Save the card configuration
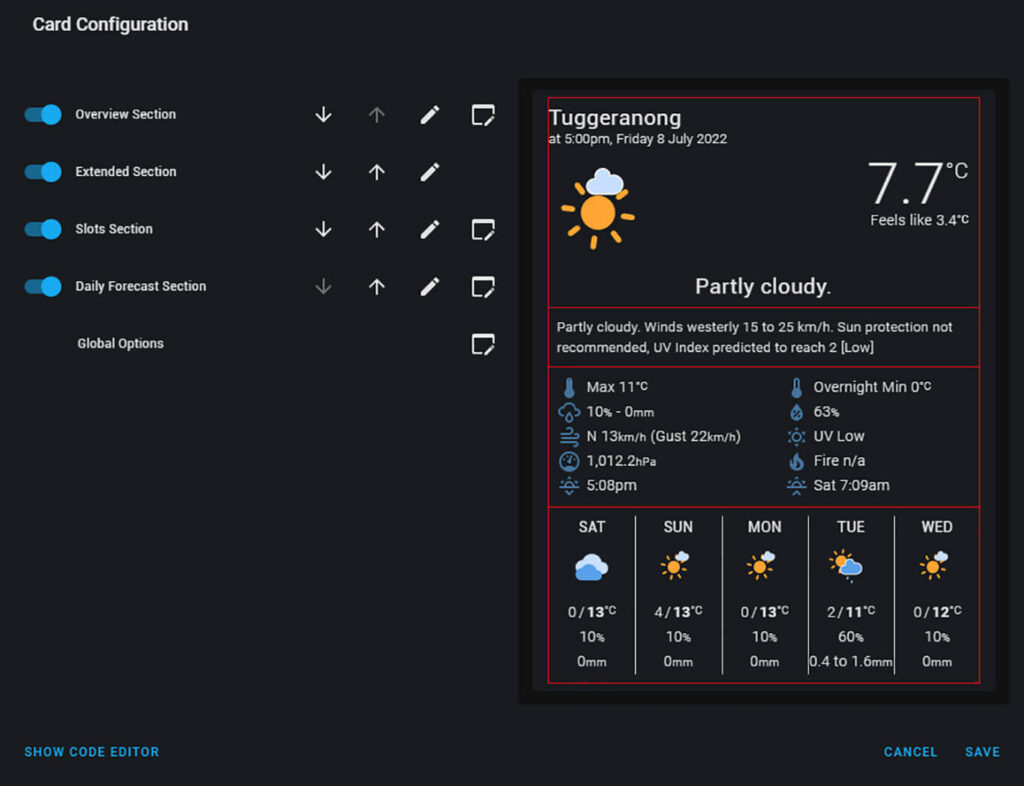 [x=982, y=752]
